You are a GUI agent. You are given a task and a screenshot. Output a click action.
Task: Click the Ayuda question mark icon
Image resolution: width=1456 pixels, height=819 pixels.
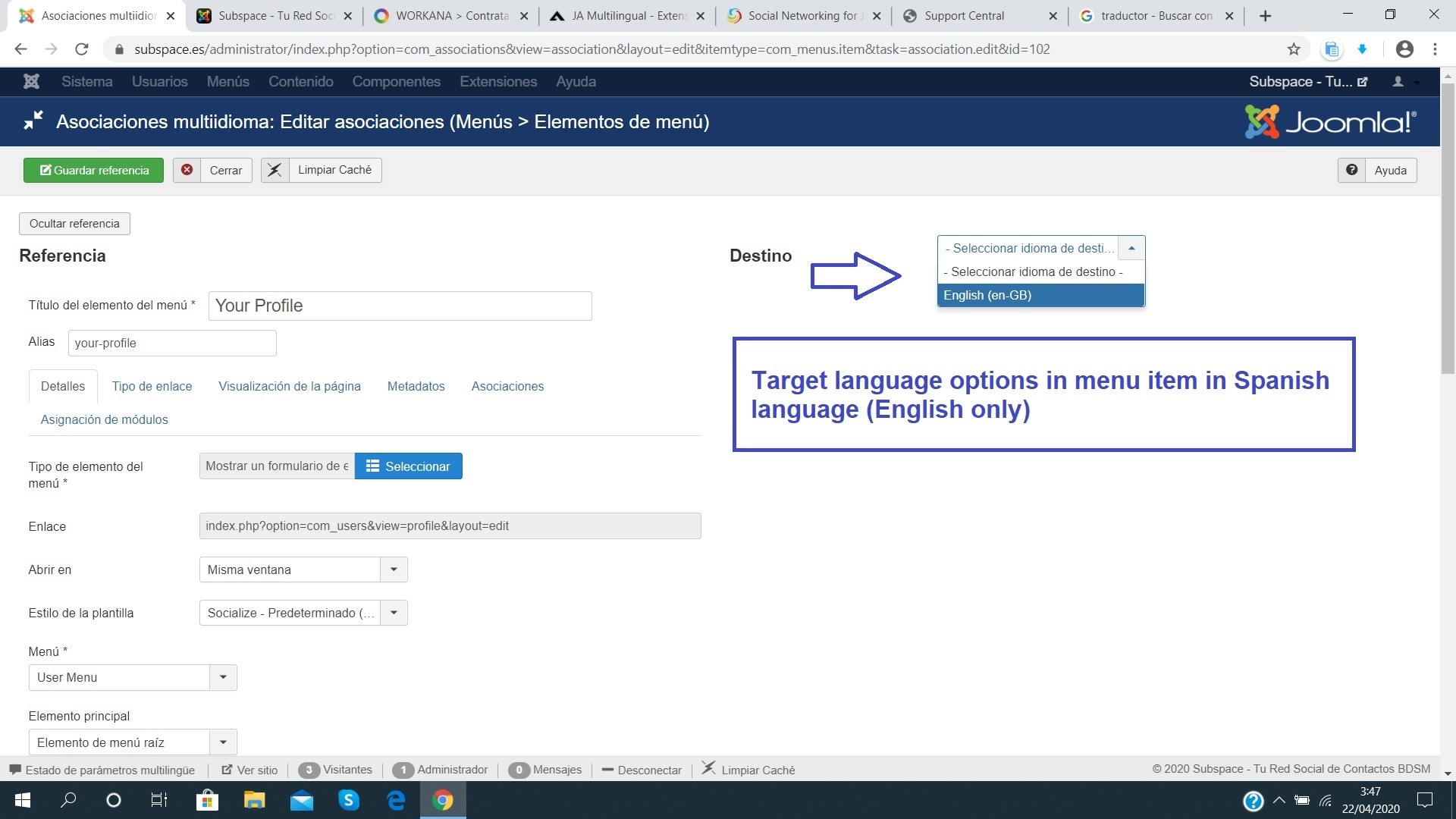click(1351, 170)
